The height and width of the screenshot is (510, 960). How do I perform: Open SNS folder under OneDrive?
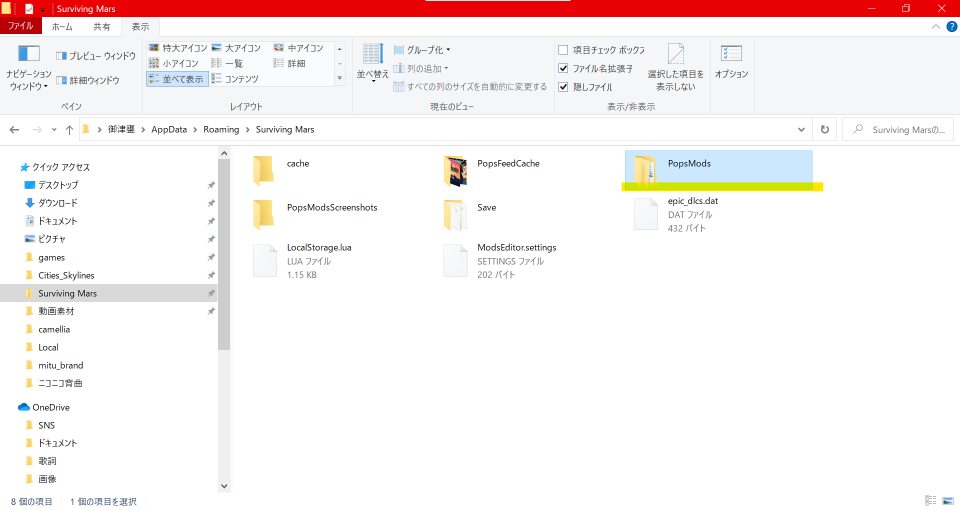(47, 425)
